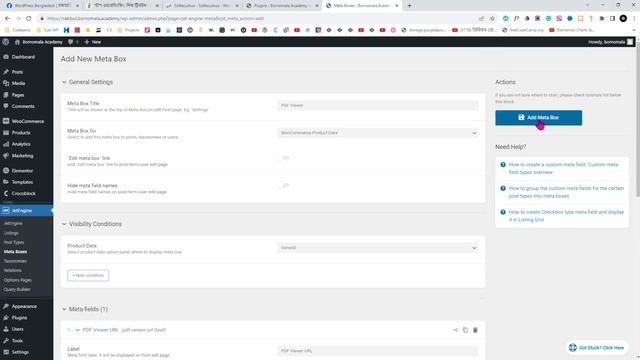Bookmark this page with star icon

pos(492,18)
